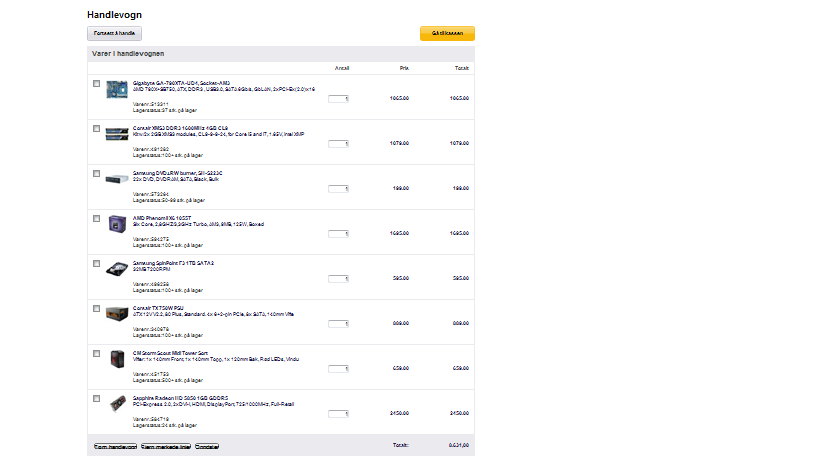This screenshot has height=460, width=819.
Task: Click the quantity field for Corsair XMS3 RAM
Action: (x=338, y=144)
